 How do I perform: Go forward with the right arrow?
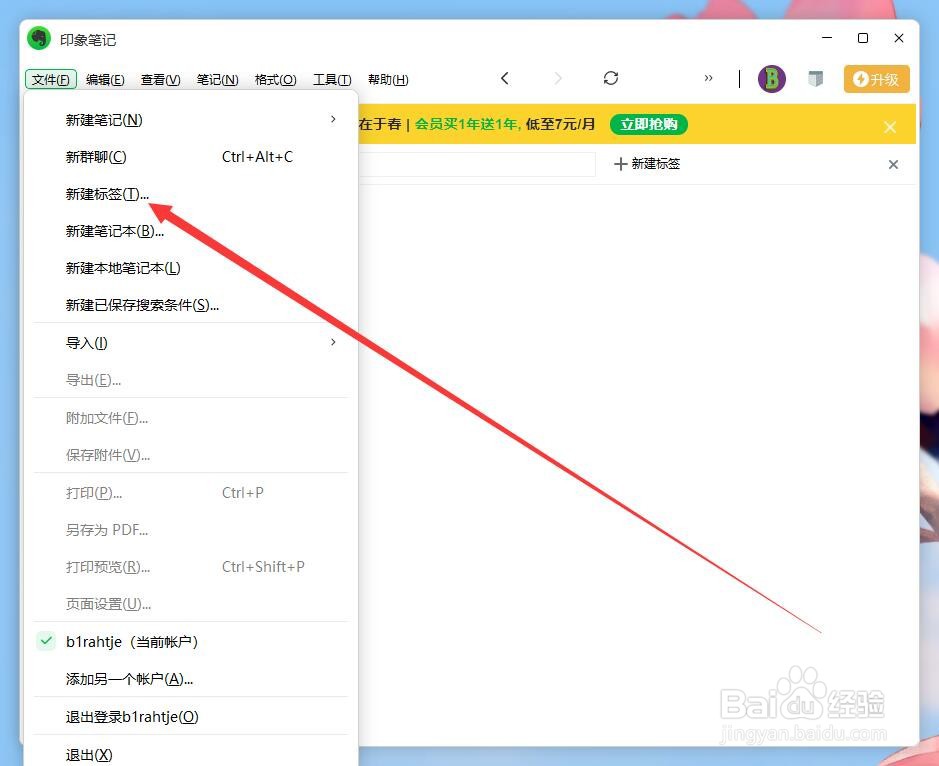click(x=558, y=78)
